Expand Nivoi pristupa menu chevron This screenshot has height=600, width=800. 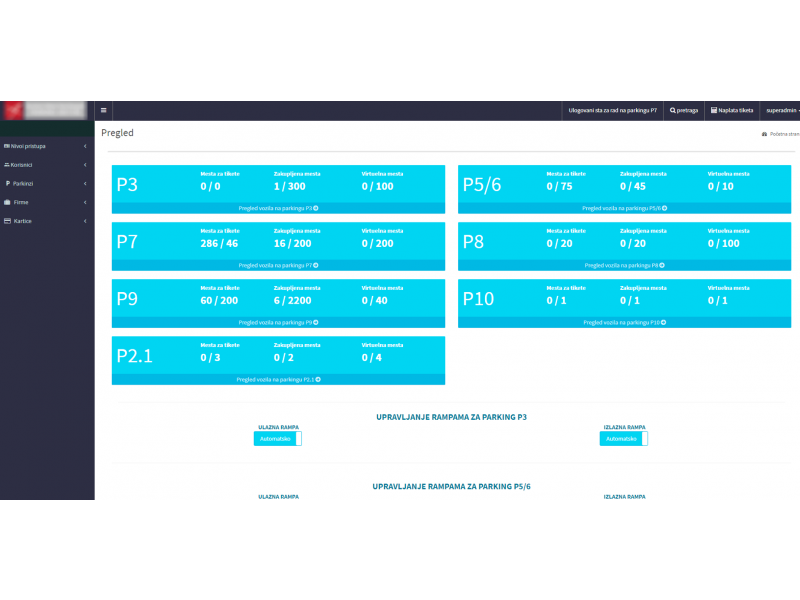click(85, 146)
